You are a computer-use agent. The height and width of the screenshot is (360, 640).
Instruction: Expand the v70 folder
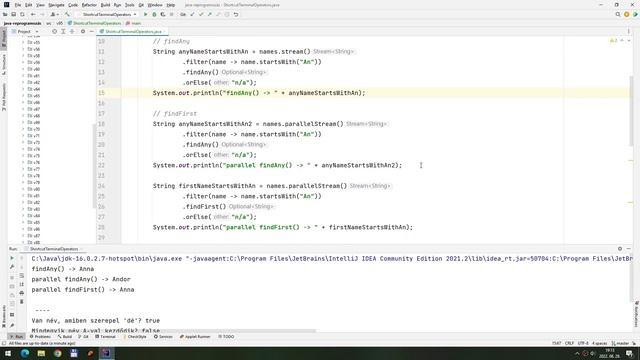(x=23, y=129)
